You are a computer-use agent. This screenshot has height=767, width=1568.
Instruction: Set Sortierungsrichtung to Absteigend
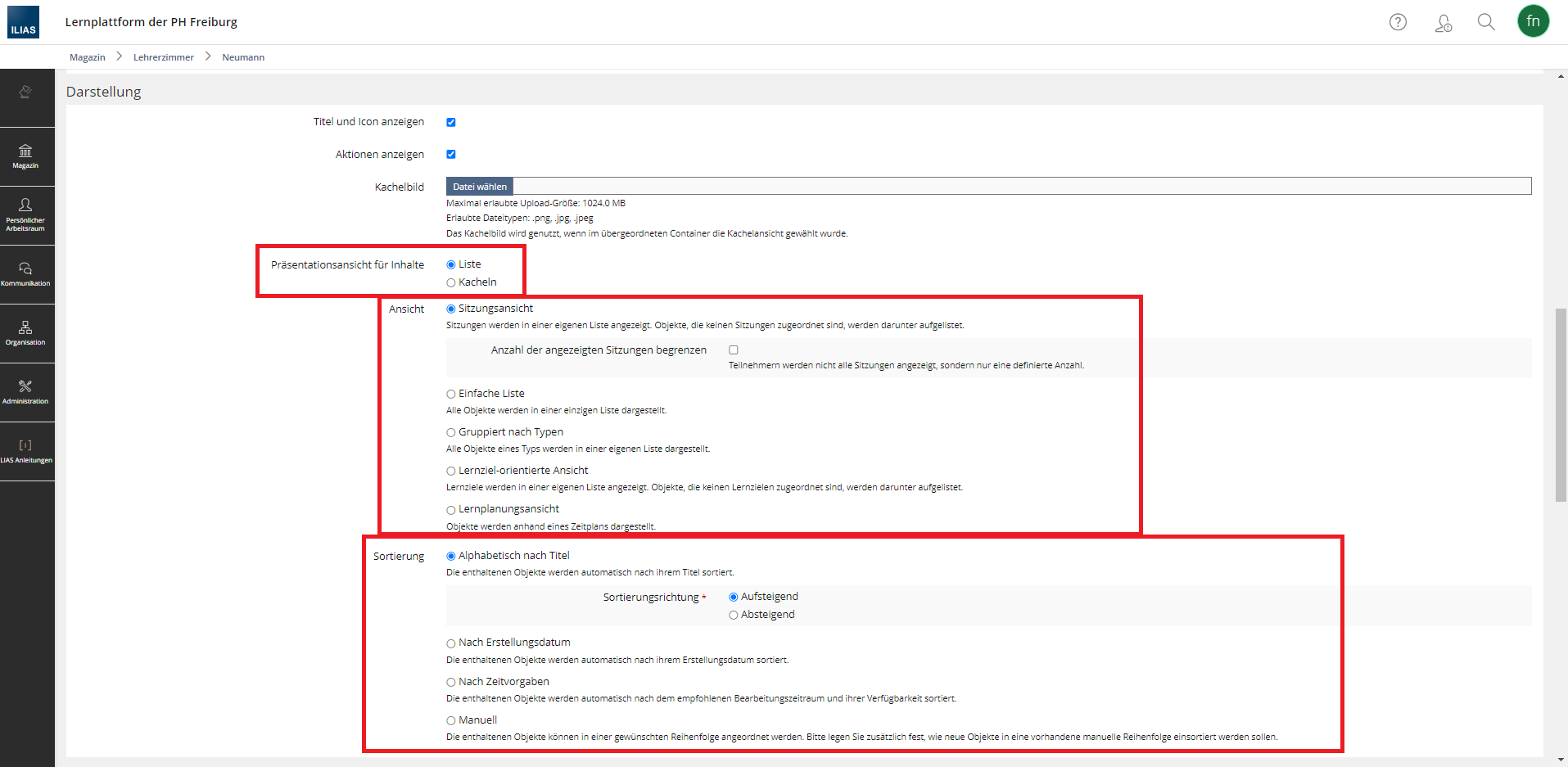(733, 615)
